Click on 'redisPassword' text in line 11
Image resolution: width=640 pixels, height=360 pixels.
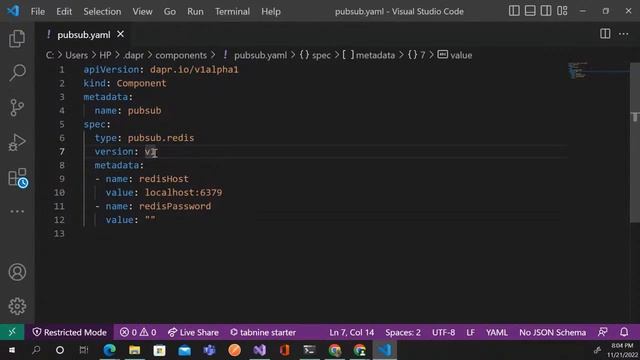175,206
